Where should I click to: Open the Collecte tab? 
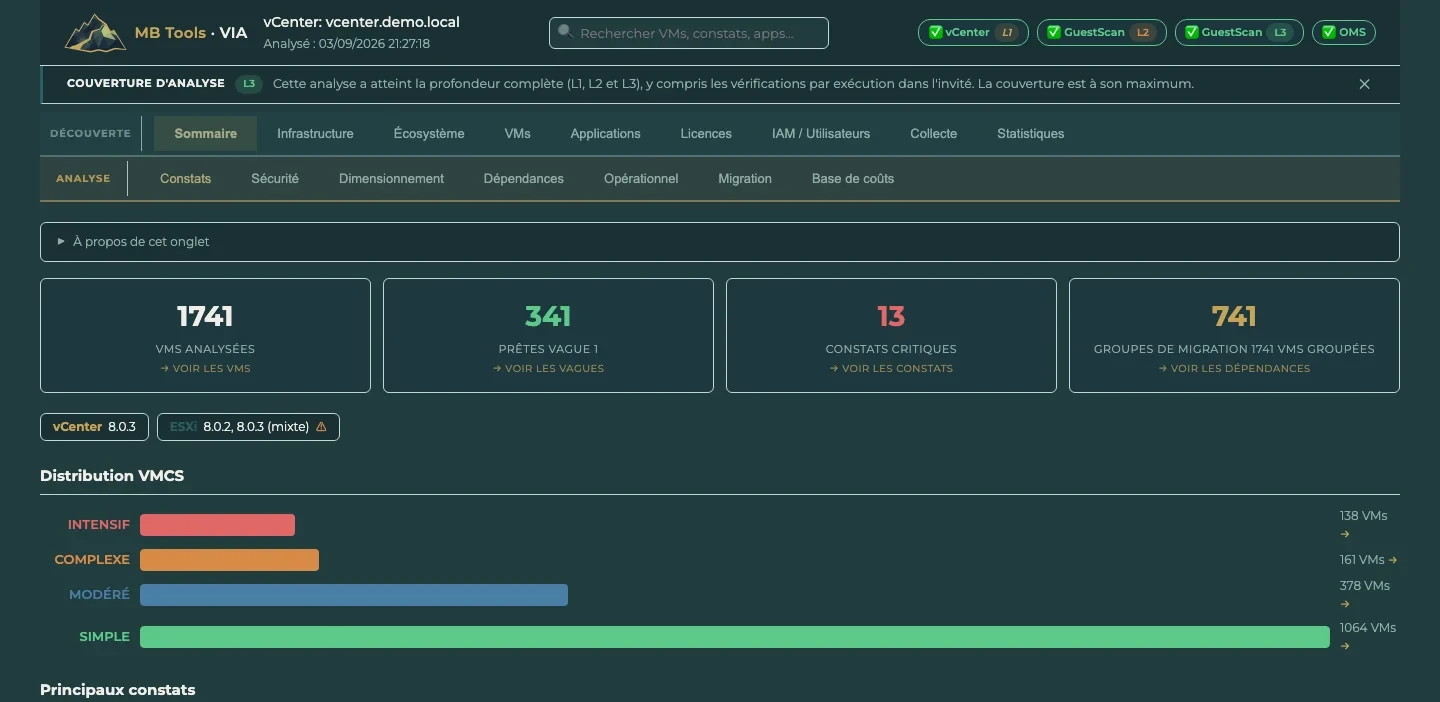pos(933,133)
